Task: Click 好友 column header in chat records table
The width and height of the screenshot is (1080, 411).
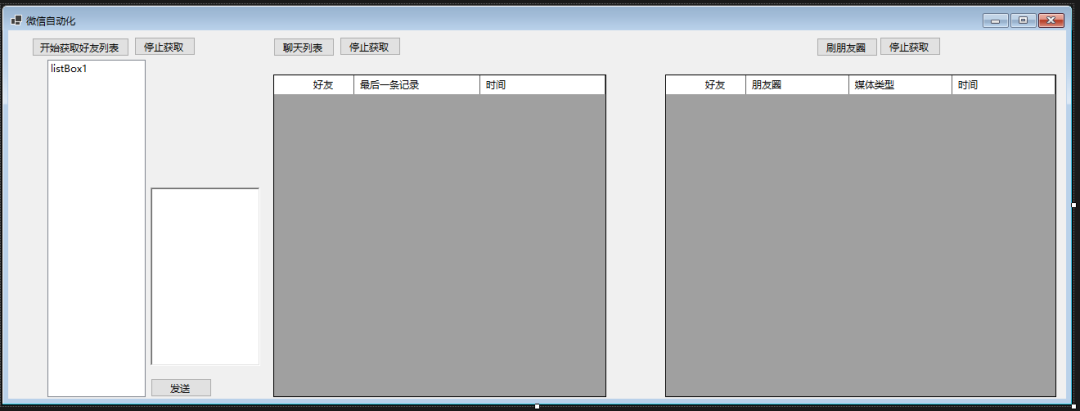Action: 314,85
